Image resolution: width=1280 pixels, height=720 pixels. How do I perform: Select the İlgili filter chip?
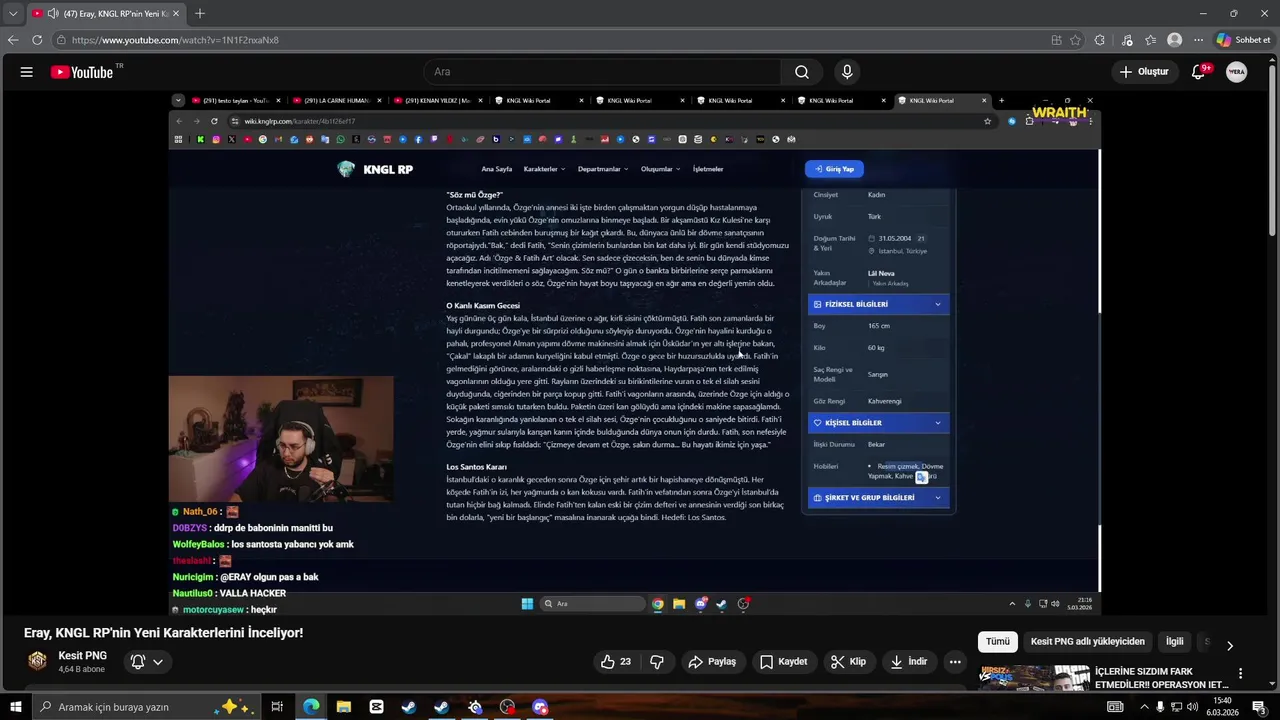(x=1174, y=642)
